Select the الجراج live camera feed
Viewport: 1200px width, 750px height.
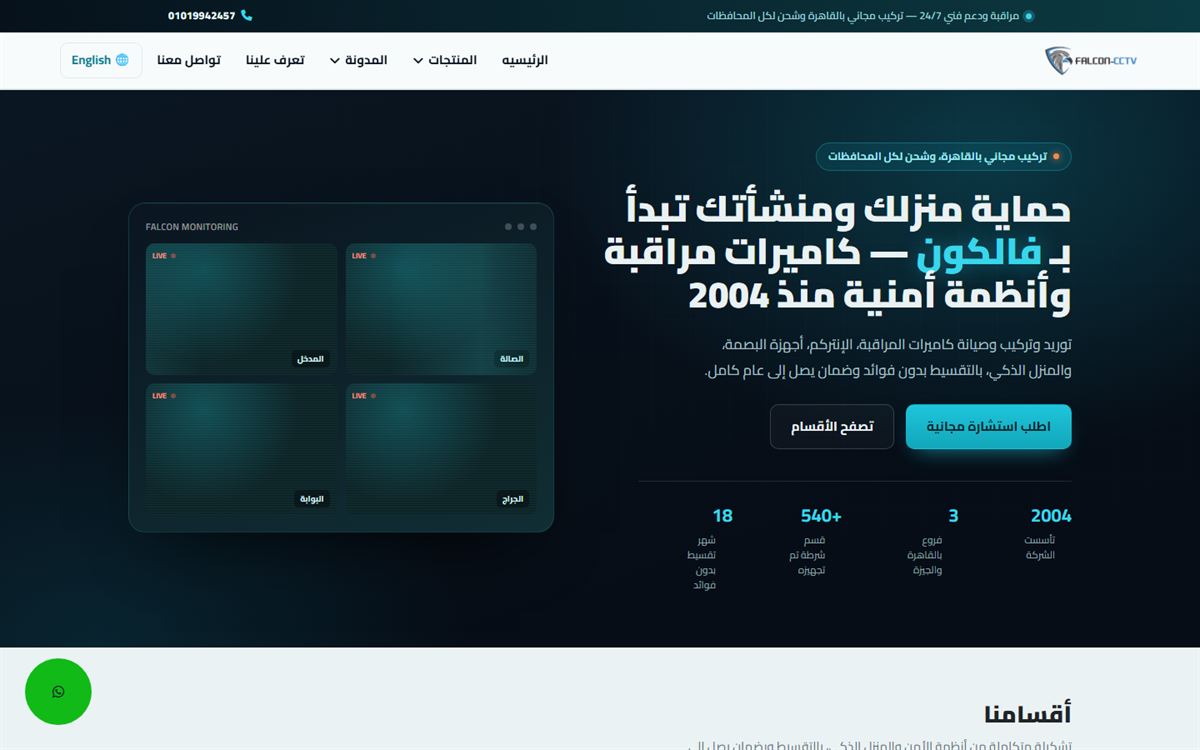(x=441, y=449)
